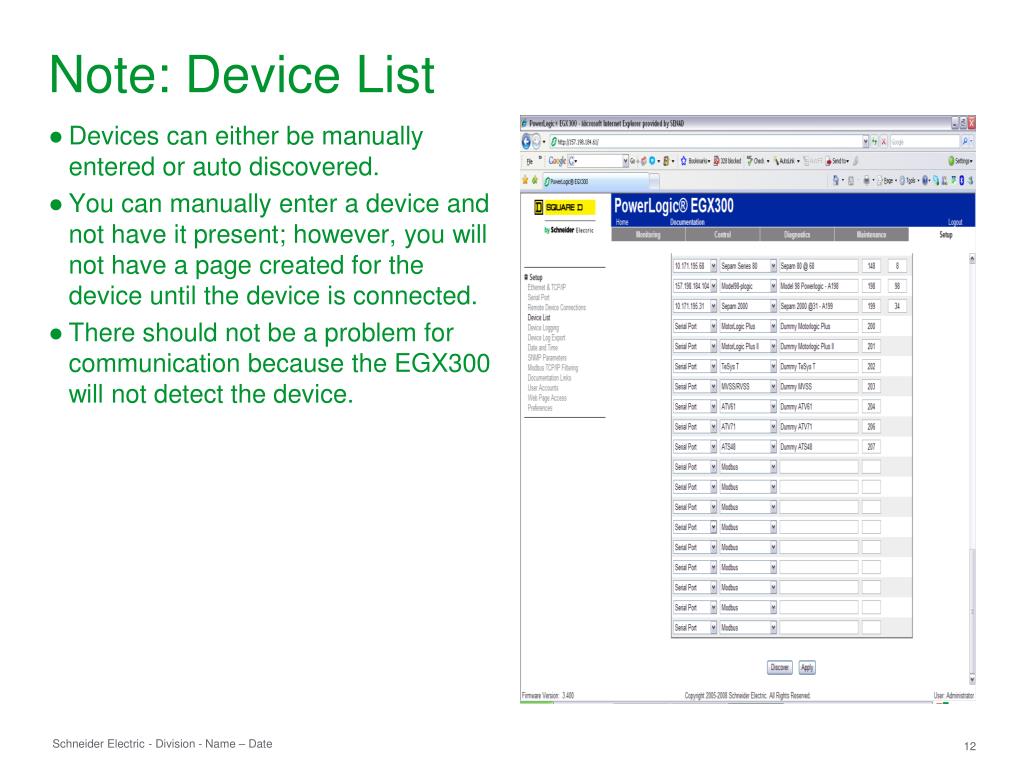Click the browser Home icon in command bar

point(837,180)
